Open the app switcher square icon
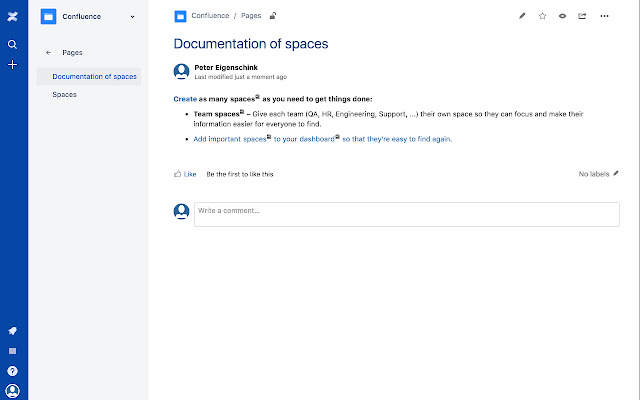Image resolution: width=640 pixels, height=400 pixels. (x=13, y=351)
